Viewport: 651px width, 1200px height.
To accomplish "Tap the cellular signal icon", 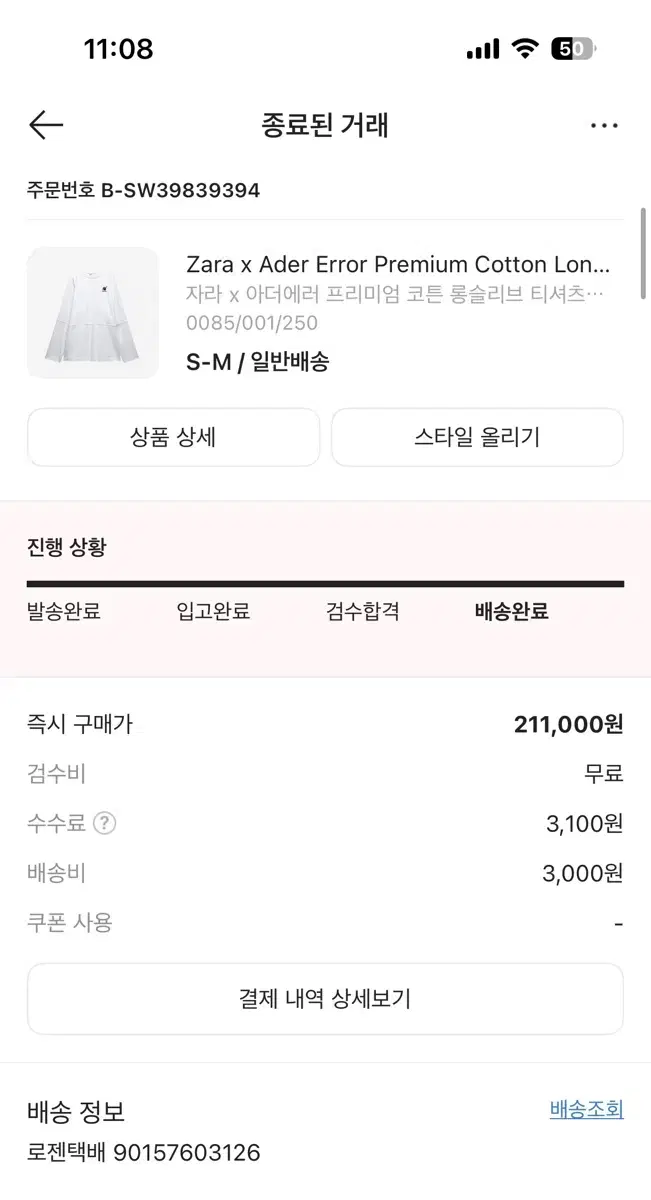I will click(482, 47).
